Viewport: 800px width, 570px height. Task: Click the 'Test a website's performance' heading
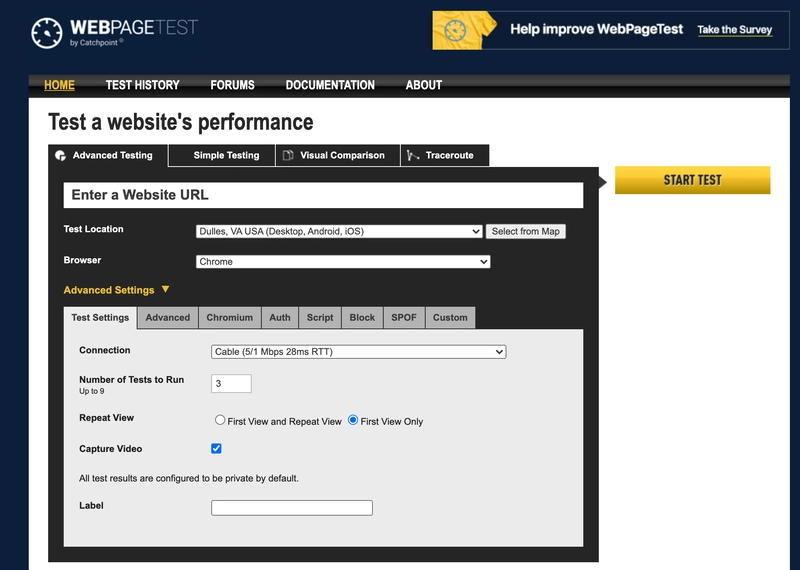(x=181, y=122)
